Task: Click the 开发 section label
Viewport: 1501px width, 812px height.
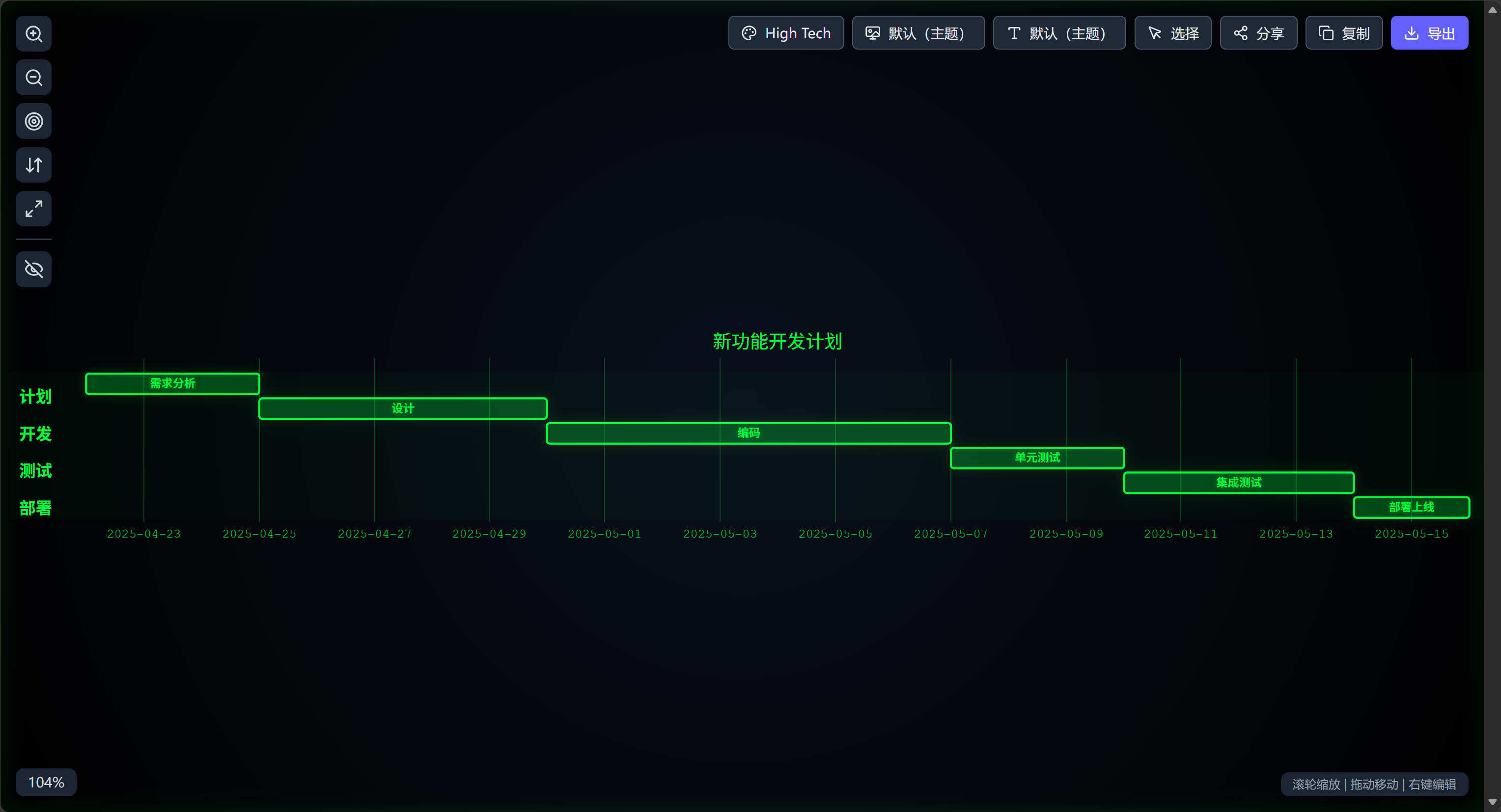Action: coord(35,434)
